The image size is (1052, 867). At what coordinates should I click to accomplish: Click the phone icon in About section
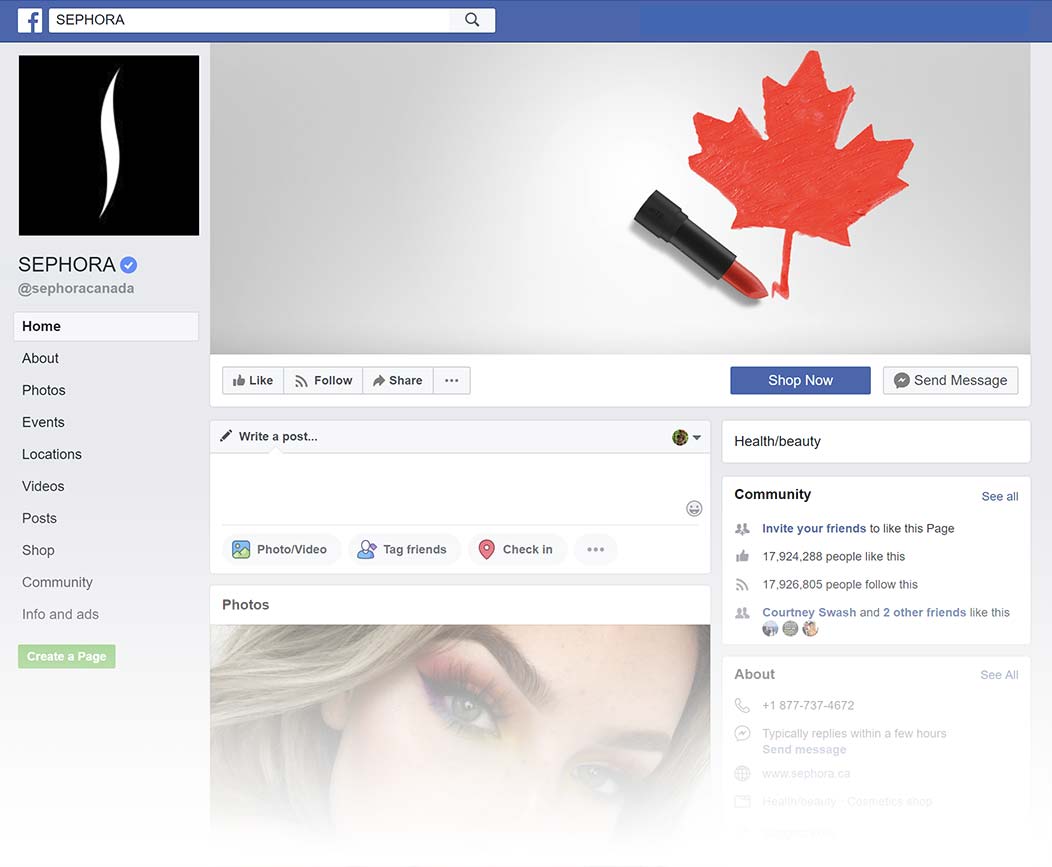click(742, 705)
